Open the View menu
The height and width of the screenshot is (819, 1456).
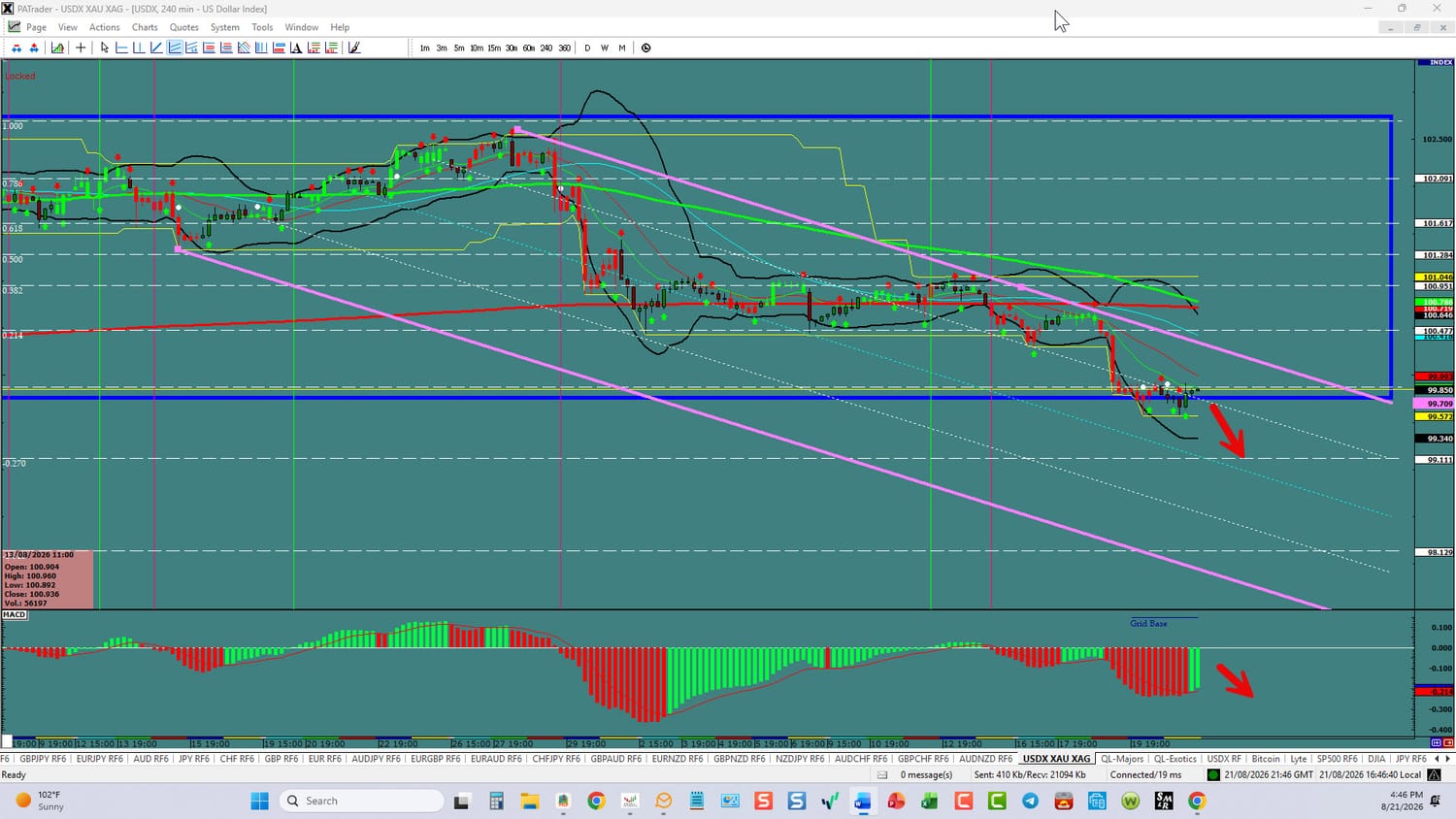click(68, 27)
